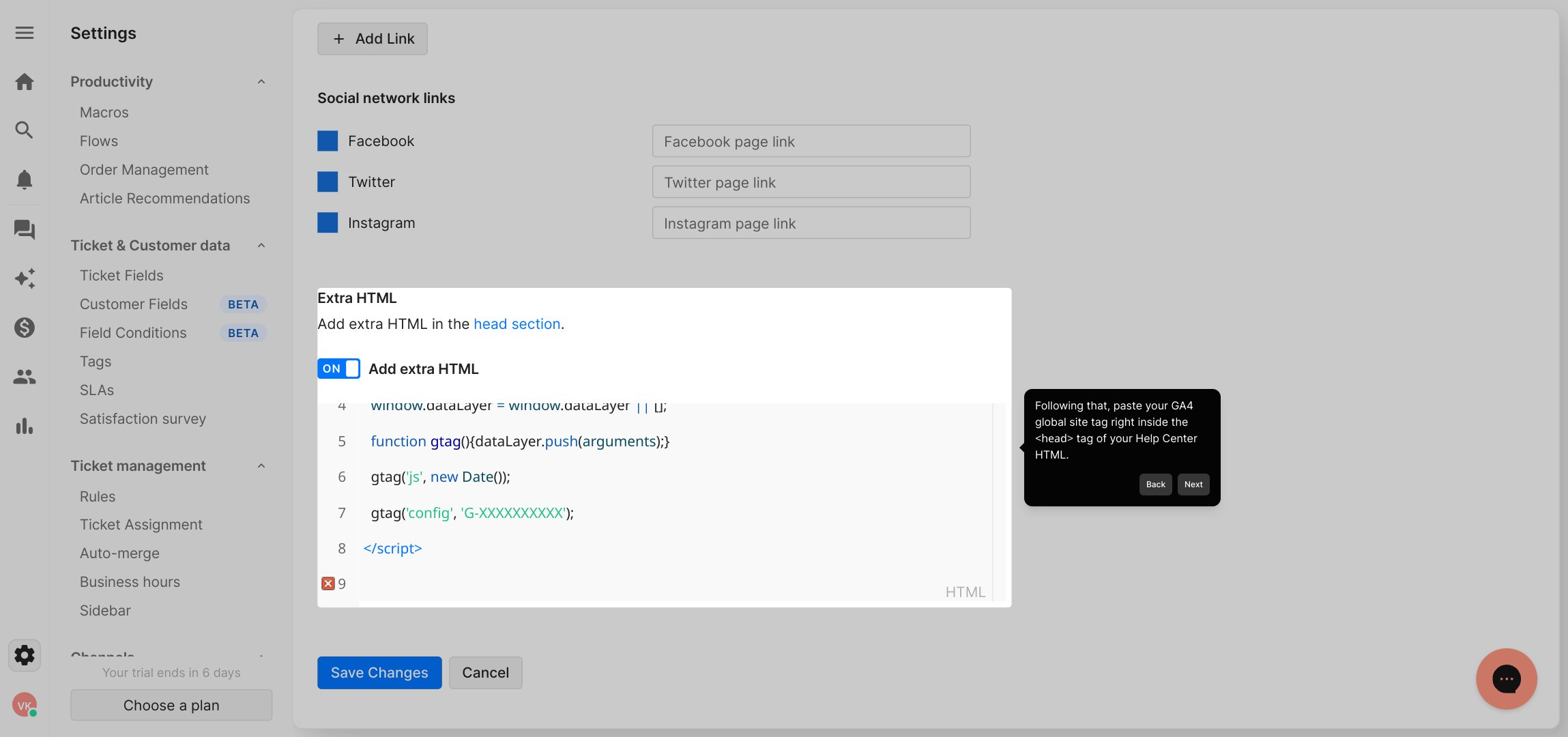Open the hamburger navigation menu
This screenshot has width=1568, height=737.
pyautogui.click(x=25, y=33)
